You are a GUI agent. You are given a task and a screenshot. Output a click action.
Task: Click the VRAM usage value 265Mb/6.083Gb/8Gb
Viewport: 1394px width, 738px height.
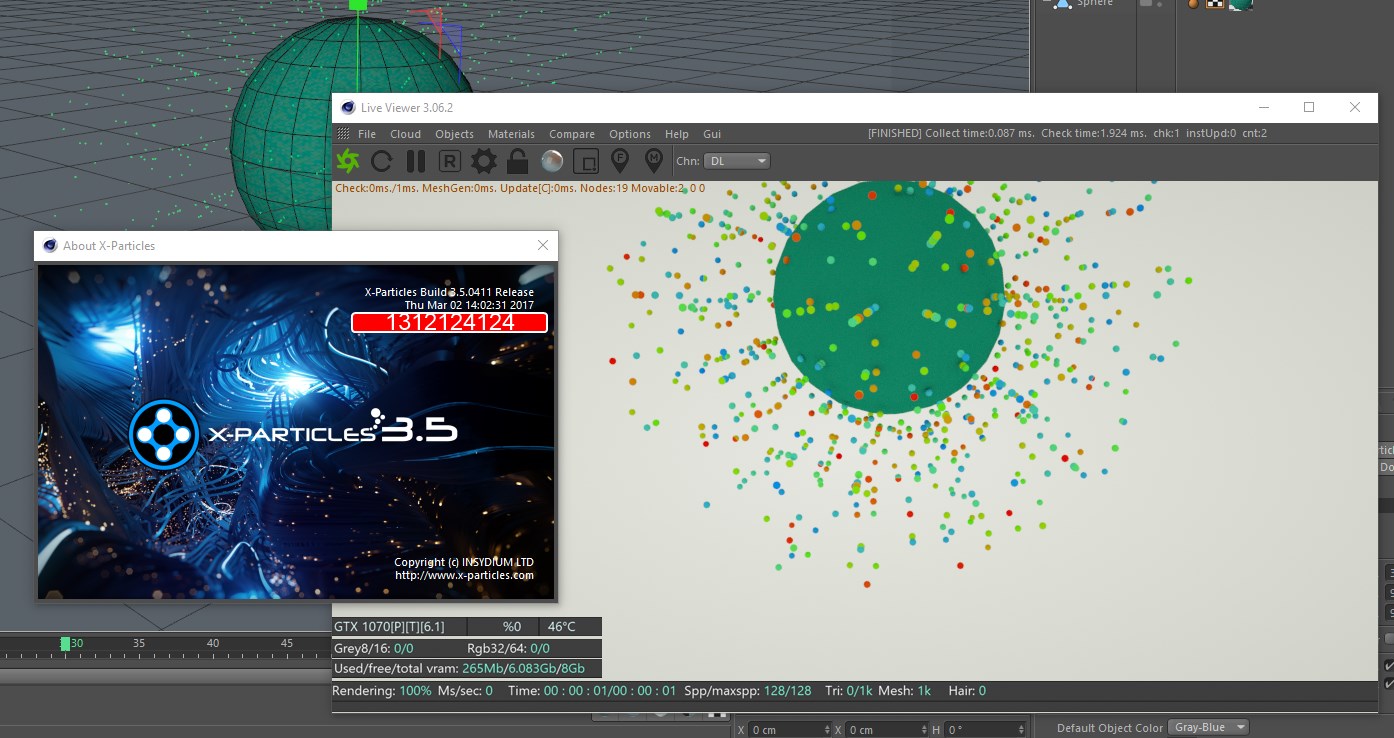(524, 668)
